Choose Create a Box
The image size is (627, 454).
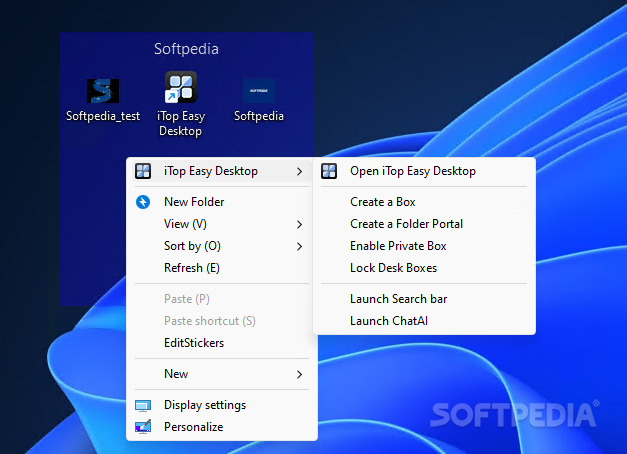pyautogui.click(x=424, y=202)
